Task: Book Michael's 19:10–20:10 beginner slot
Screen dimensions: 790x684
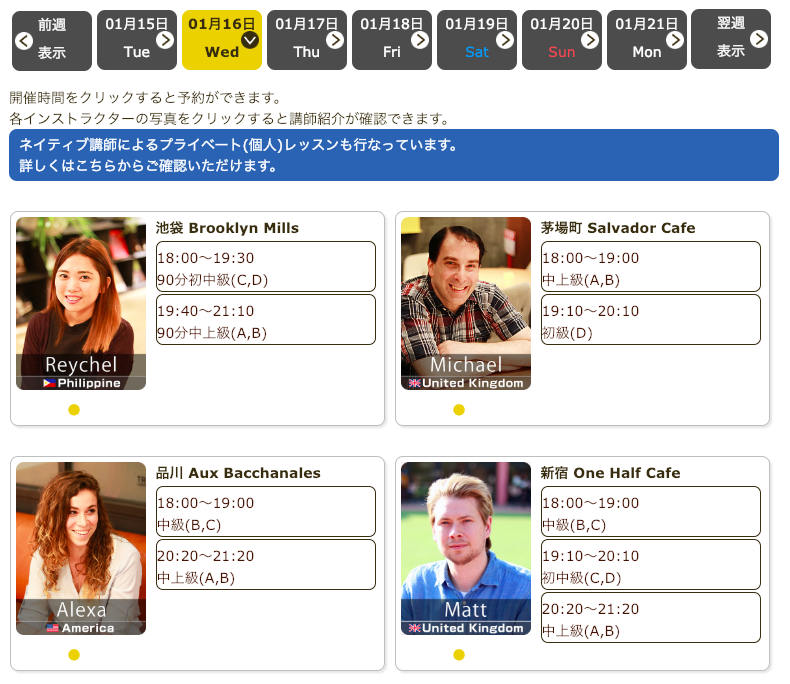Action: (651, 320)
